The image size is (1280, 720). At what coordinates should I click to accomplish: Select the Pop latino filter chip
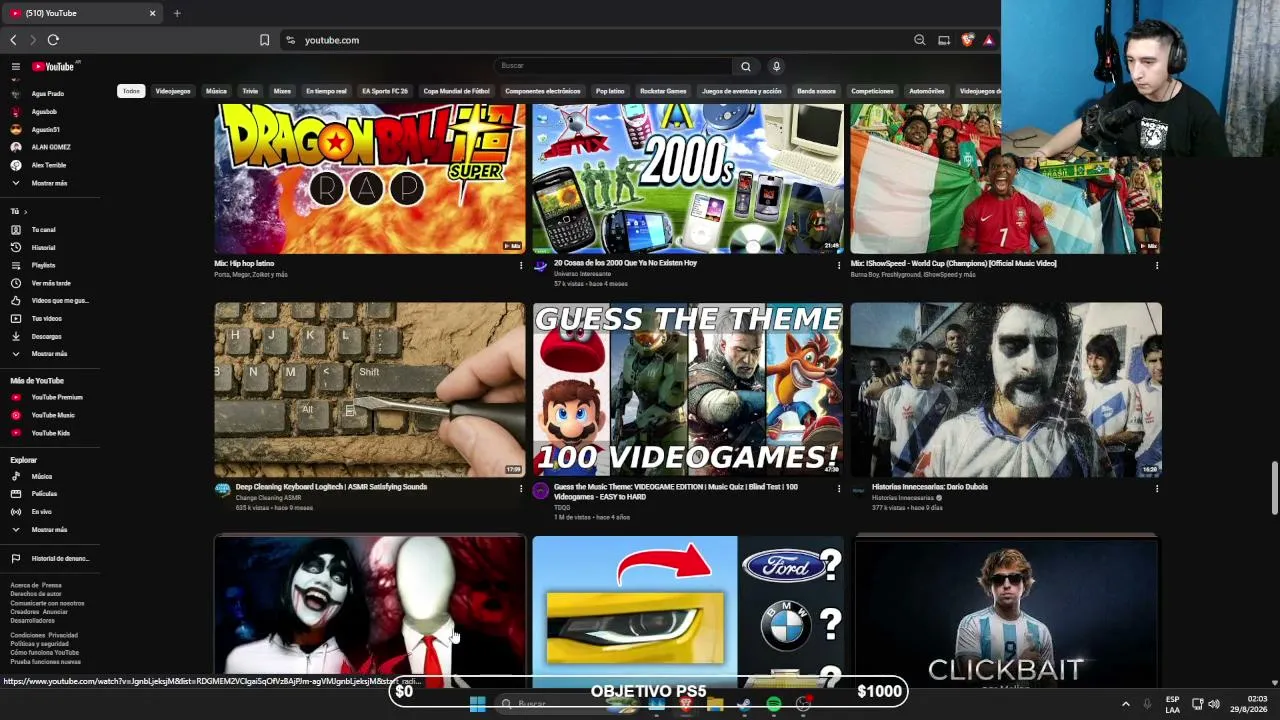[x=610, y=91]
